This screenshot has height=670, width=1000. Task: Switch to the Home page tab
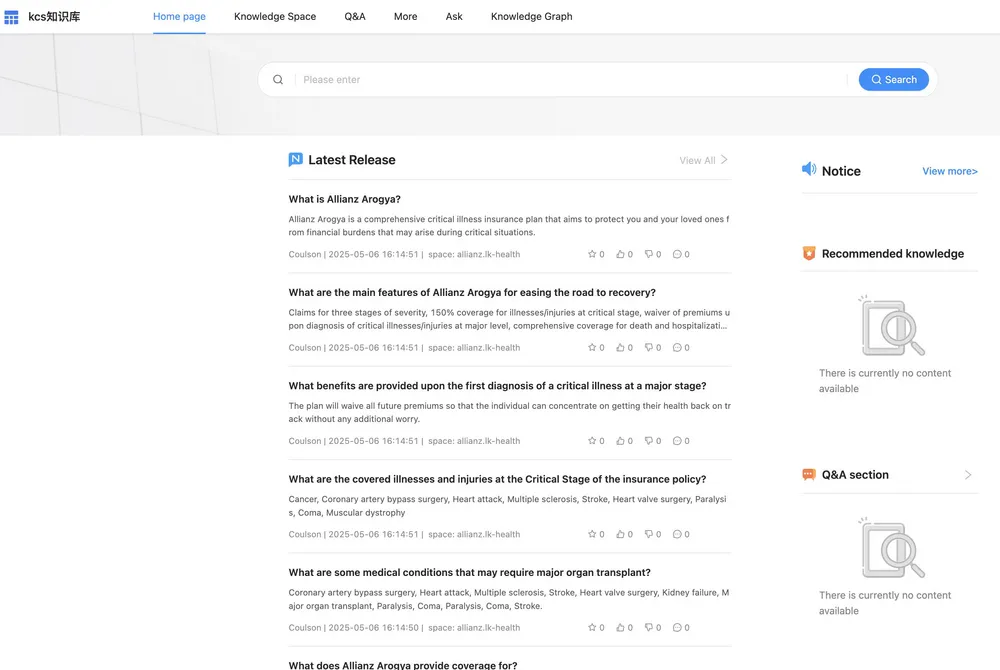tap(179, 17)
